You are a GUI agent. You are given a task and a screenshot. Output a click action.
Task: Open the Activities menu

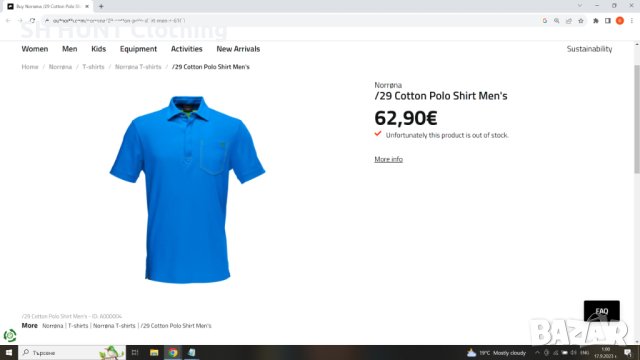(x=187, y=49)
